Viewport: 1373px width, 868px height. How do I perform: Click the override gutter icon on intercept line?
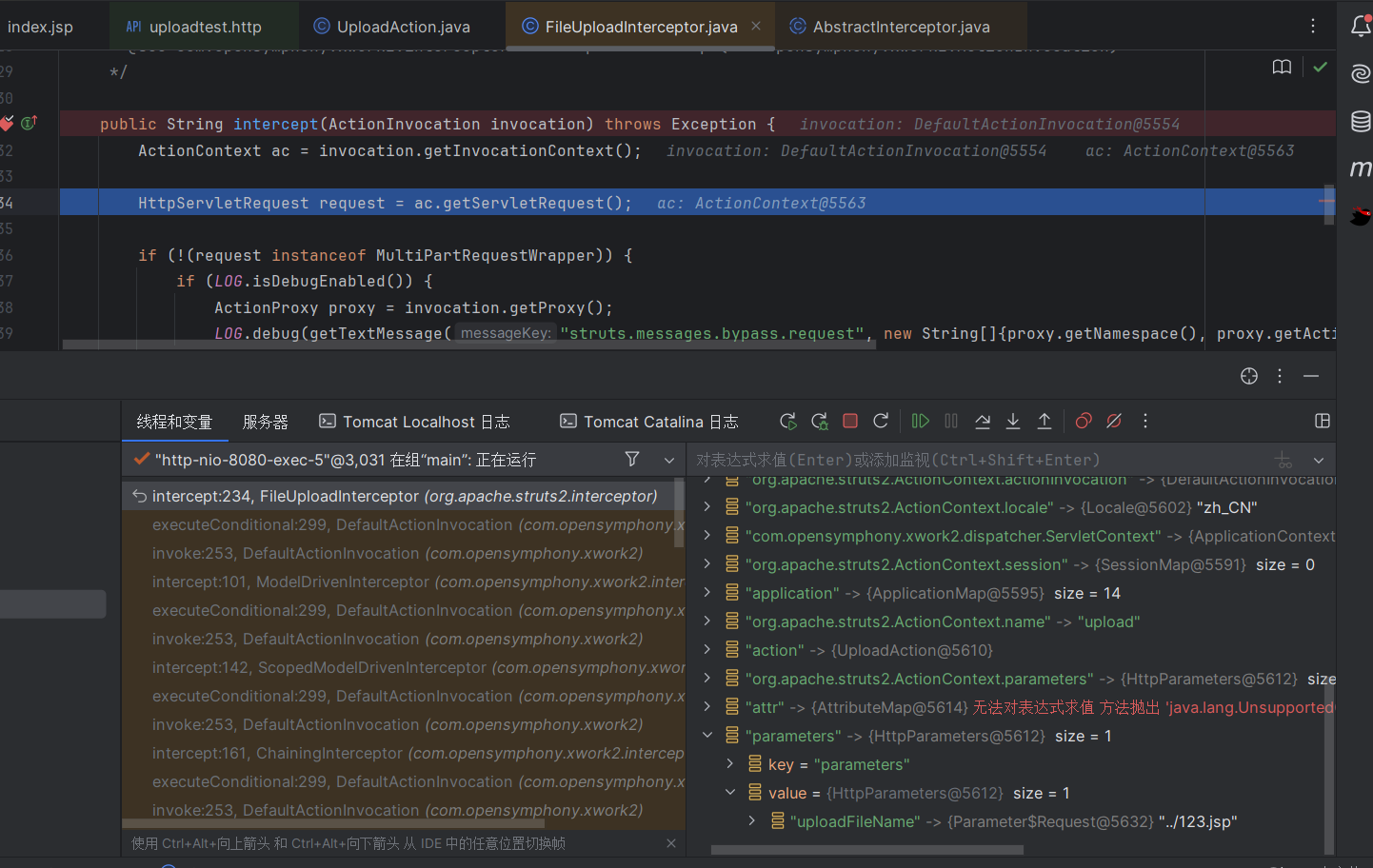point(29,123)
